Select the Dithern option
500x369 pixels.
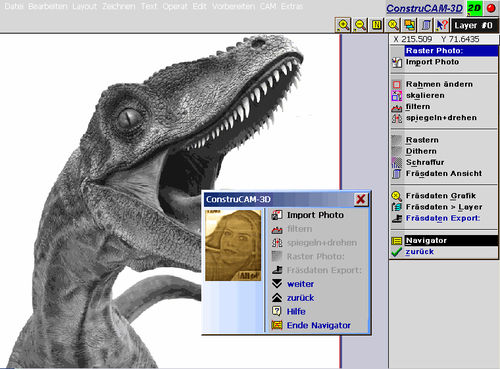(421, 151)
